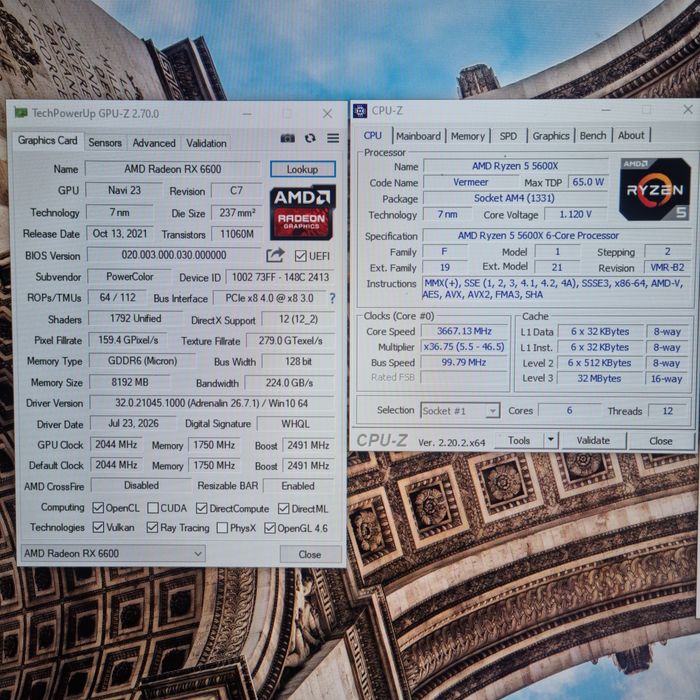Click the Memory Type field GDDR6 (Micron)

click(142, 361)
